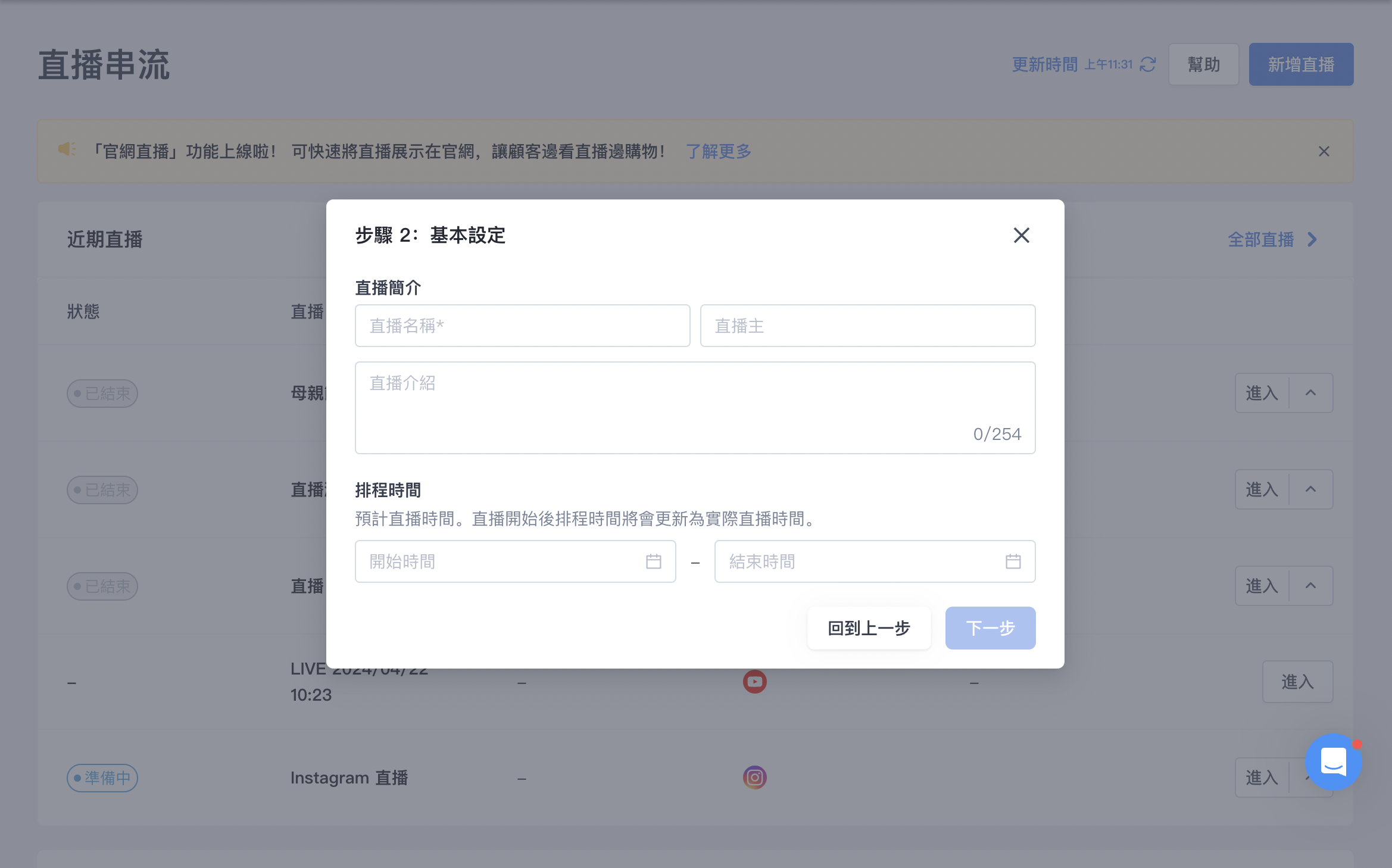Viewport: 1392px width, 868px height.
Task: Click the 準備中 status badge
Action: pyautogui.click(x=102, y=778)
